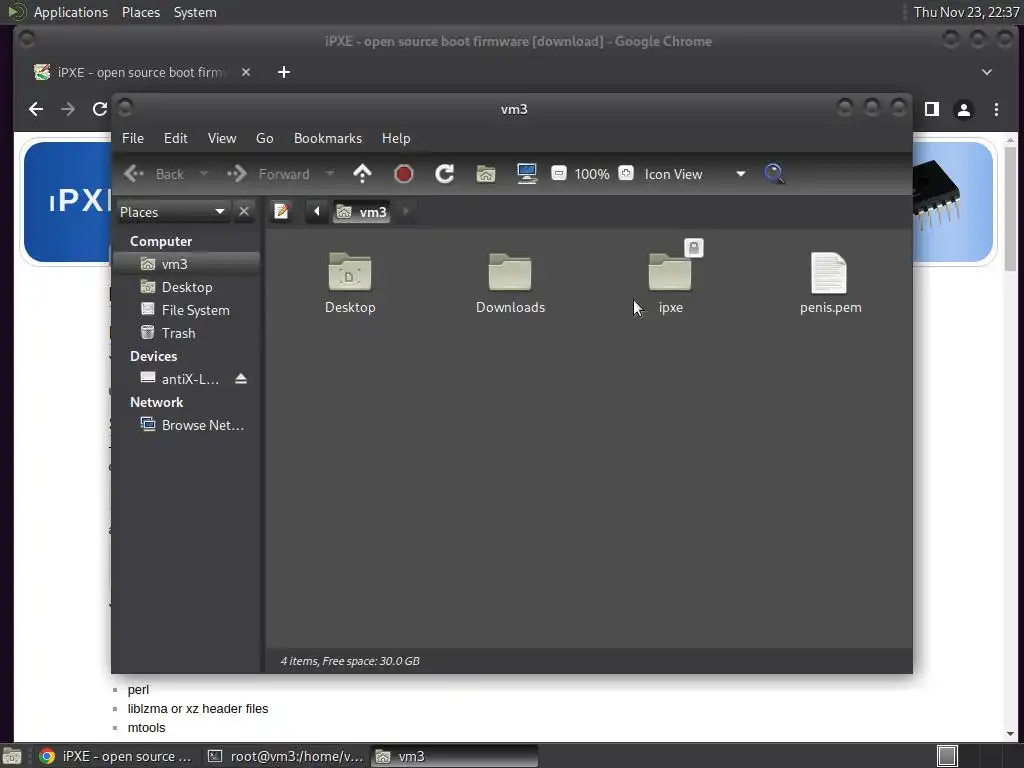Close the Places side pane
This screenshot has height=768, width=1024.
(x=244, y=212)
